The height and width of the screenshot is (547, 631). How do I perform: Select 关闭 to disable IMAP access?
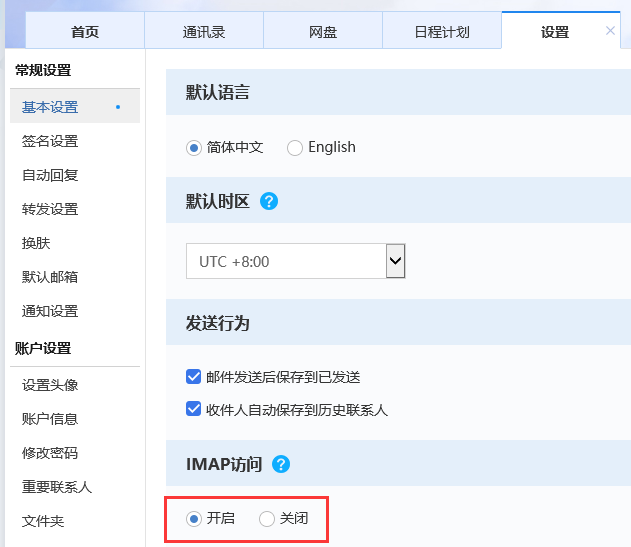click(x=267, y=518)
